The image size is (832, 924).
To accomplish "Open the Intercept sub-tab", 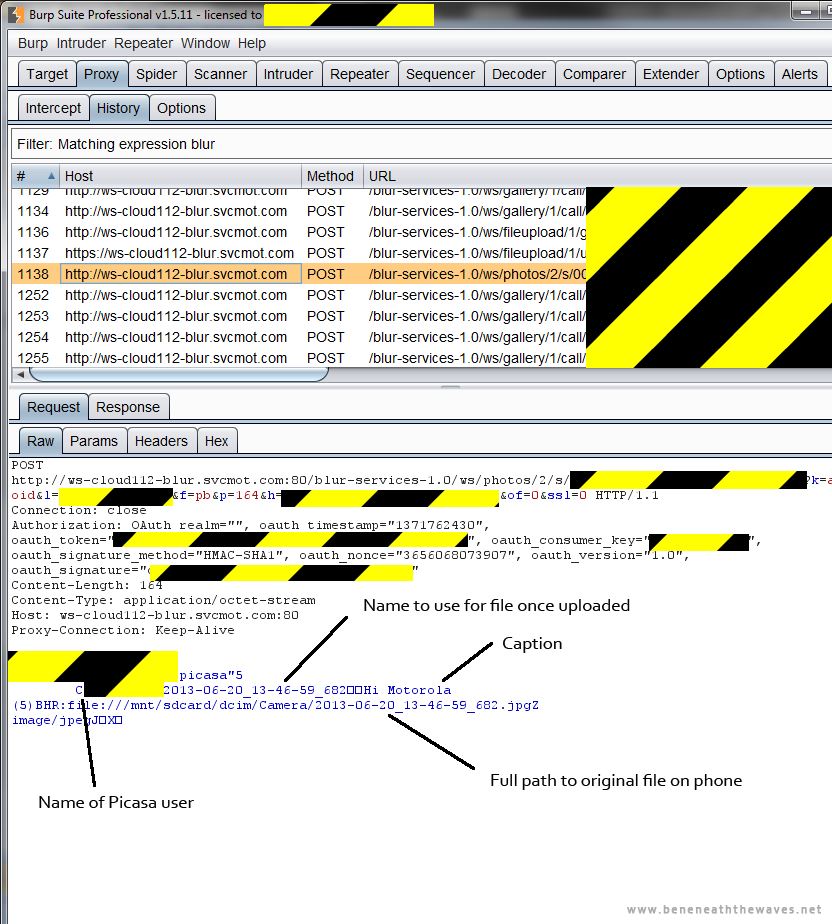I will 54,108.
